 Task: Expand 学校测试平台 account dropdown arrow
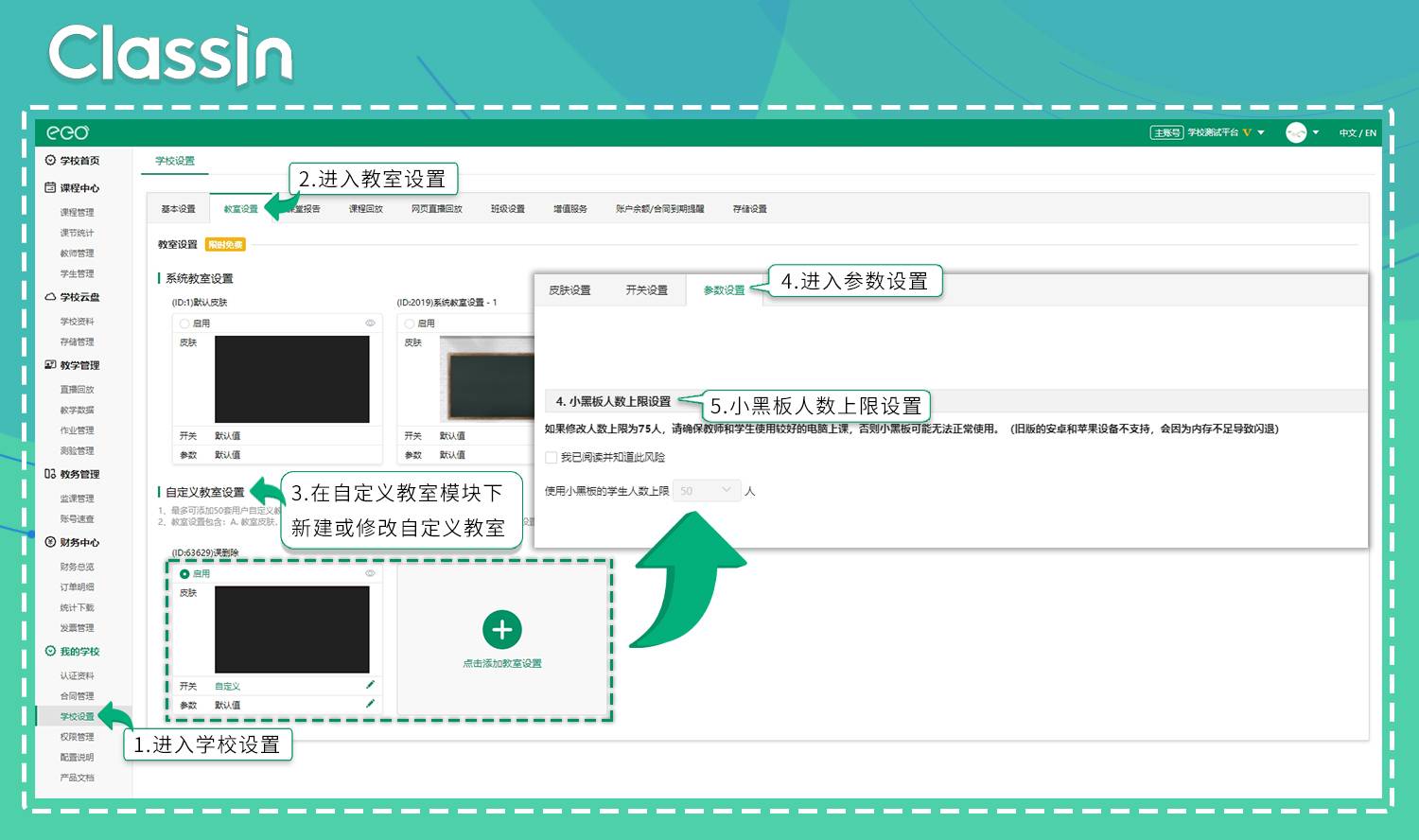pos(1261,132)
